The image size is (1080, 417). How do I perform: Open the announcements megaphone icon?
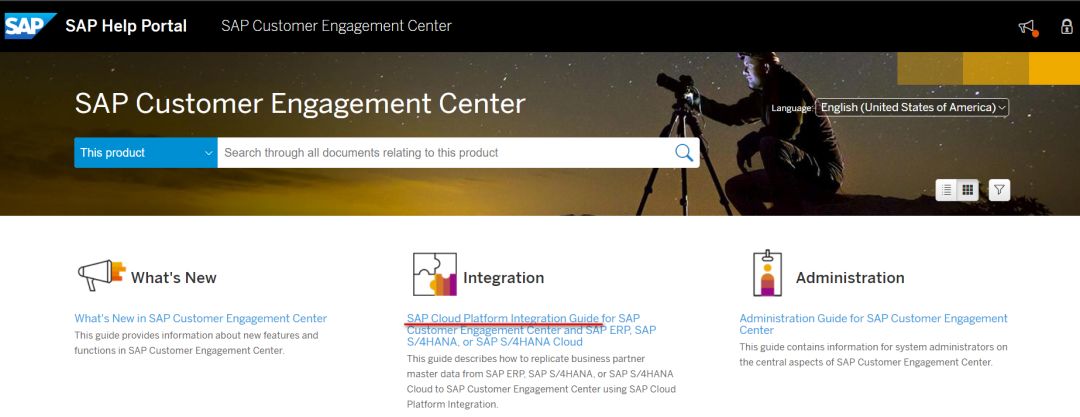[x=1027, y=27]
